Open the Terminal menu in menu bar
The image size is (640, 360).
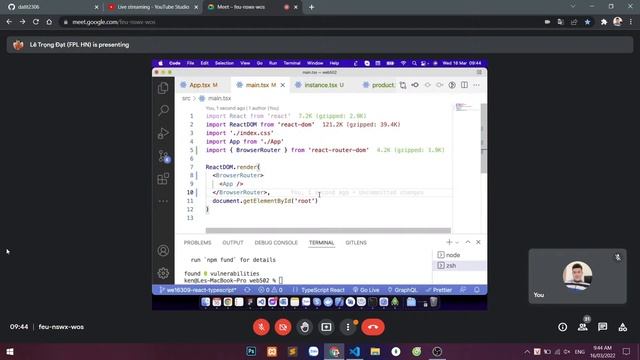292,63
